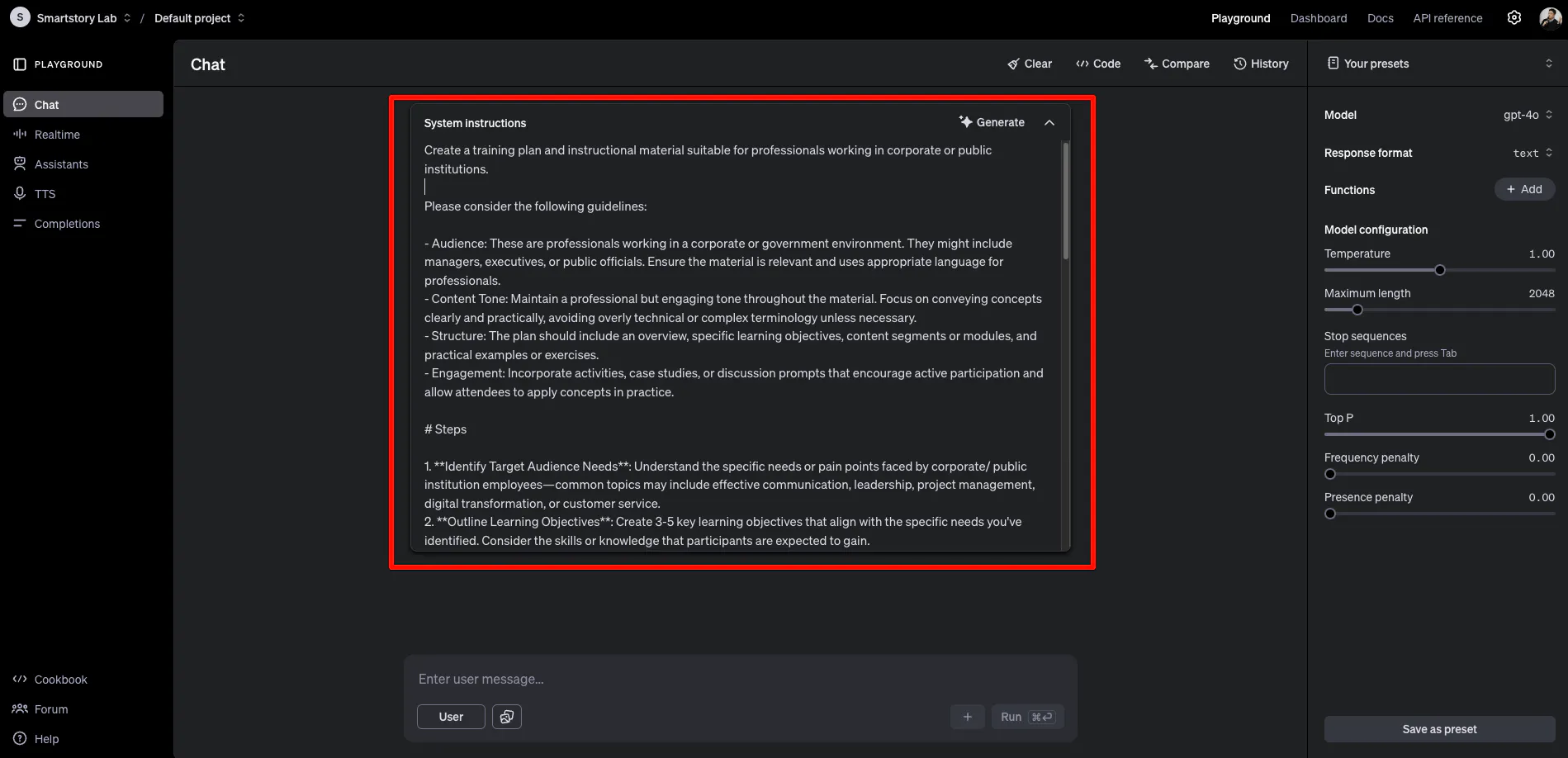Viewport: 1568px width, 758px height.
Task: Click the copy icon beside User button
Action: tap(507, 717)
